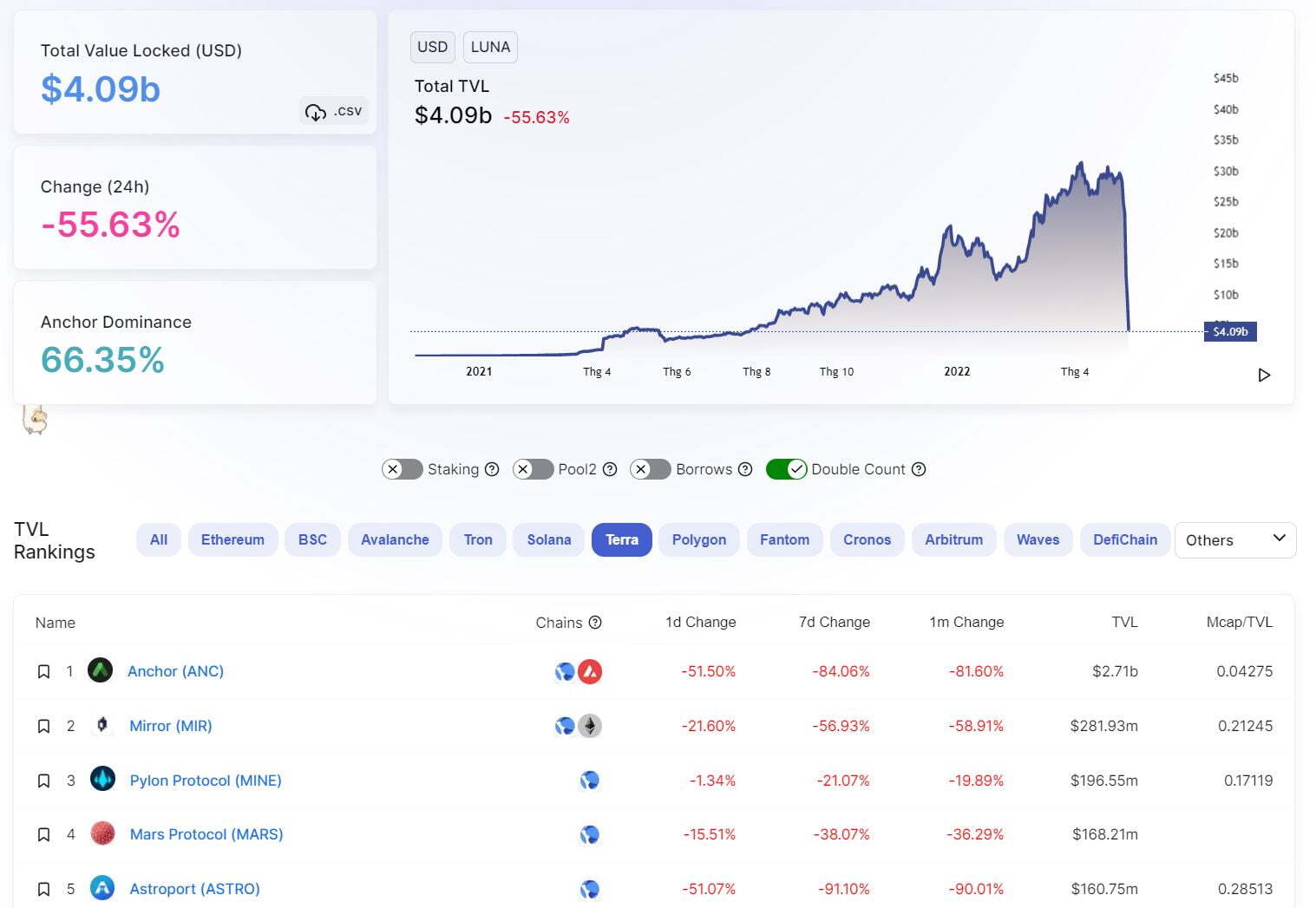This screenshot has width=1316, height=908.
Task: Sort by TVL column header
Action: [1124, 623]
